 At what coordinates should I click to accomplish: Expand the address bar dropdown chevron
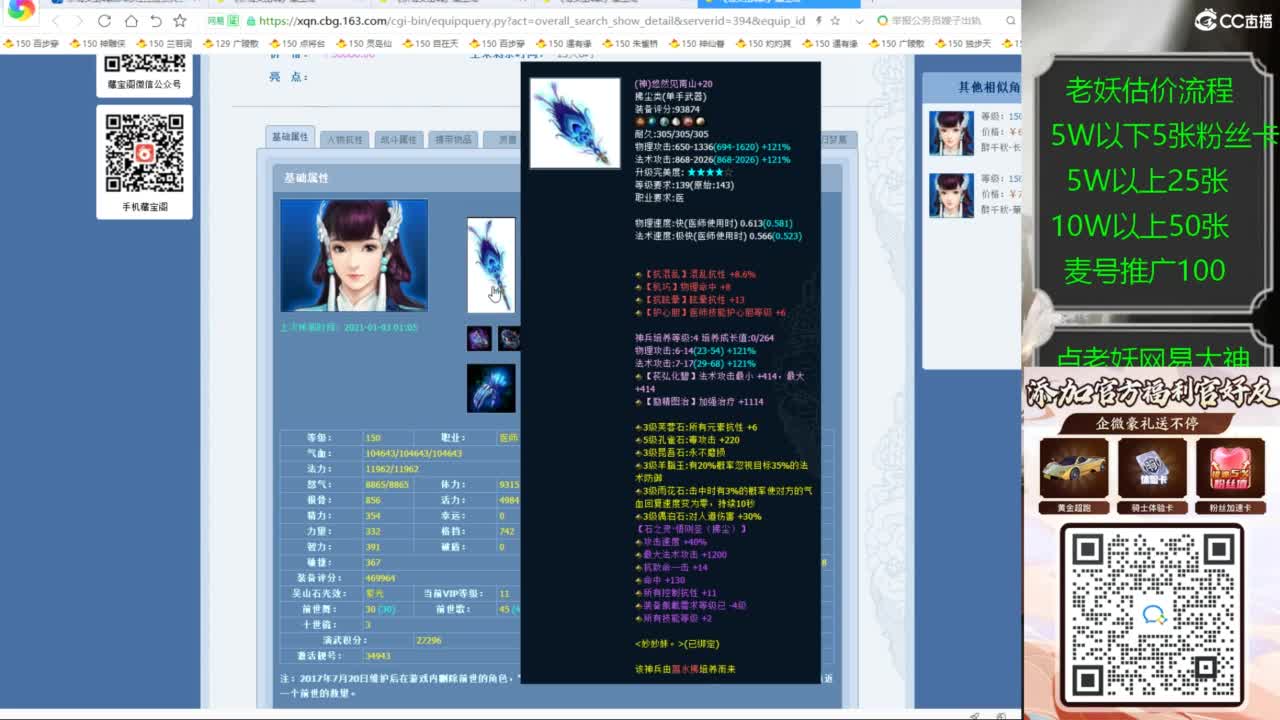point(859,21)
